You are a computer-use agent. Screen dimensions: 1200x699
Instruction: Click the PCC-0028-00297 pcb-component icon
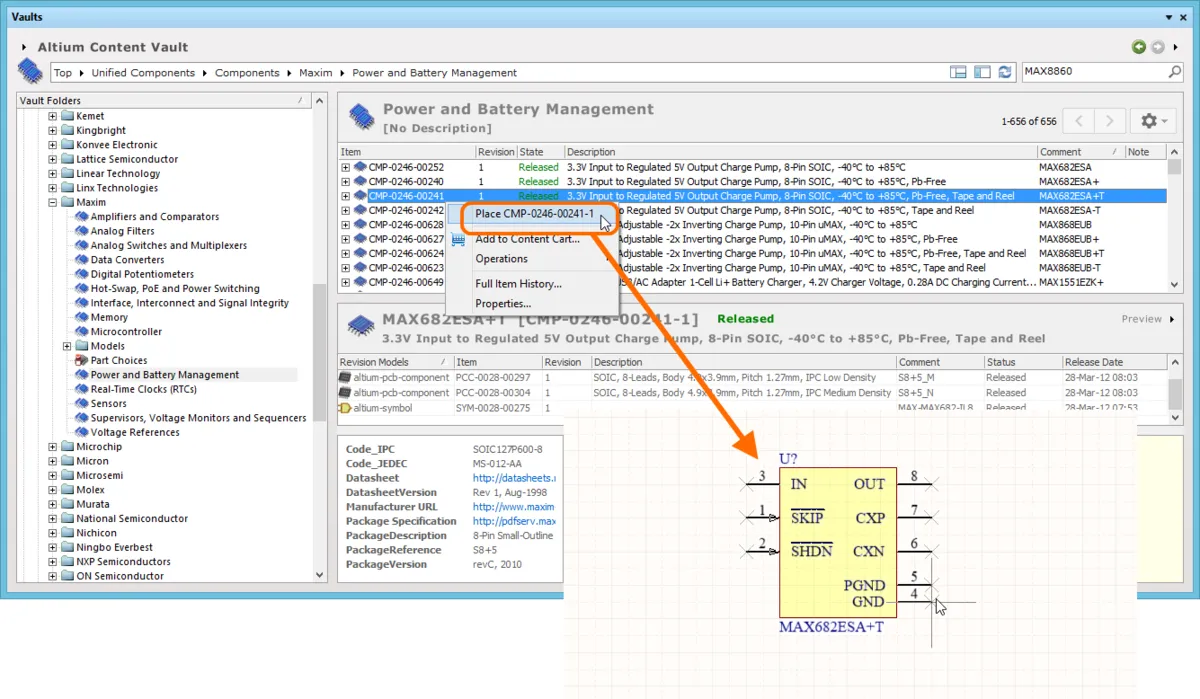pos(345,378)
